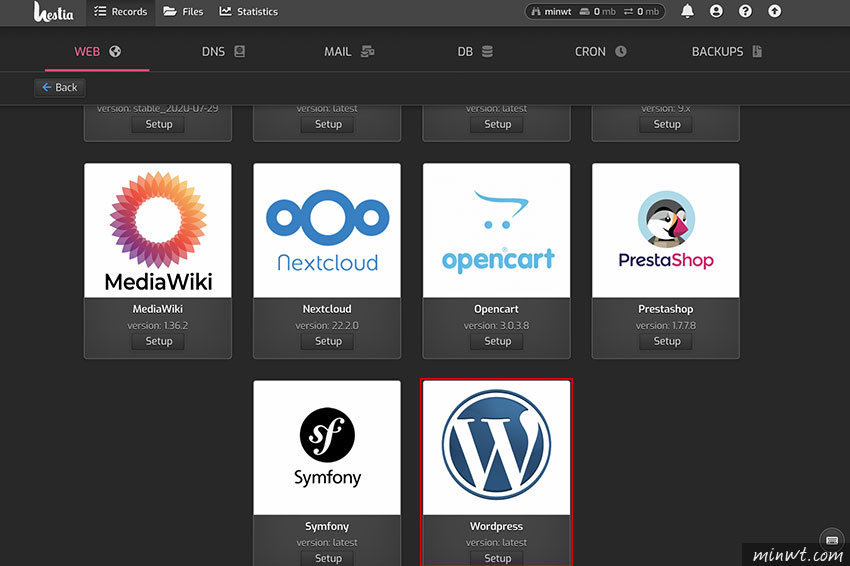Click the Nextcloud card title text
The image size is (850, 566).
tap(327, 309)
